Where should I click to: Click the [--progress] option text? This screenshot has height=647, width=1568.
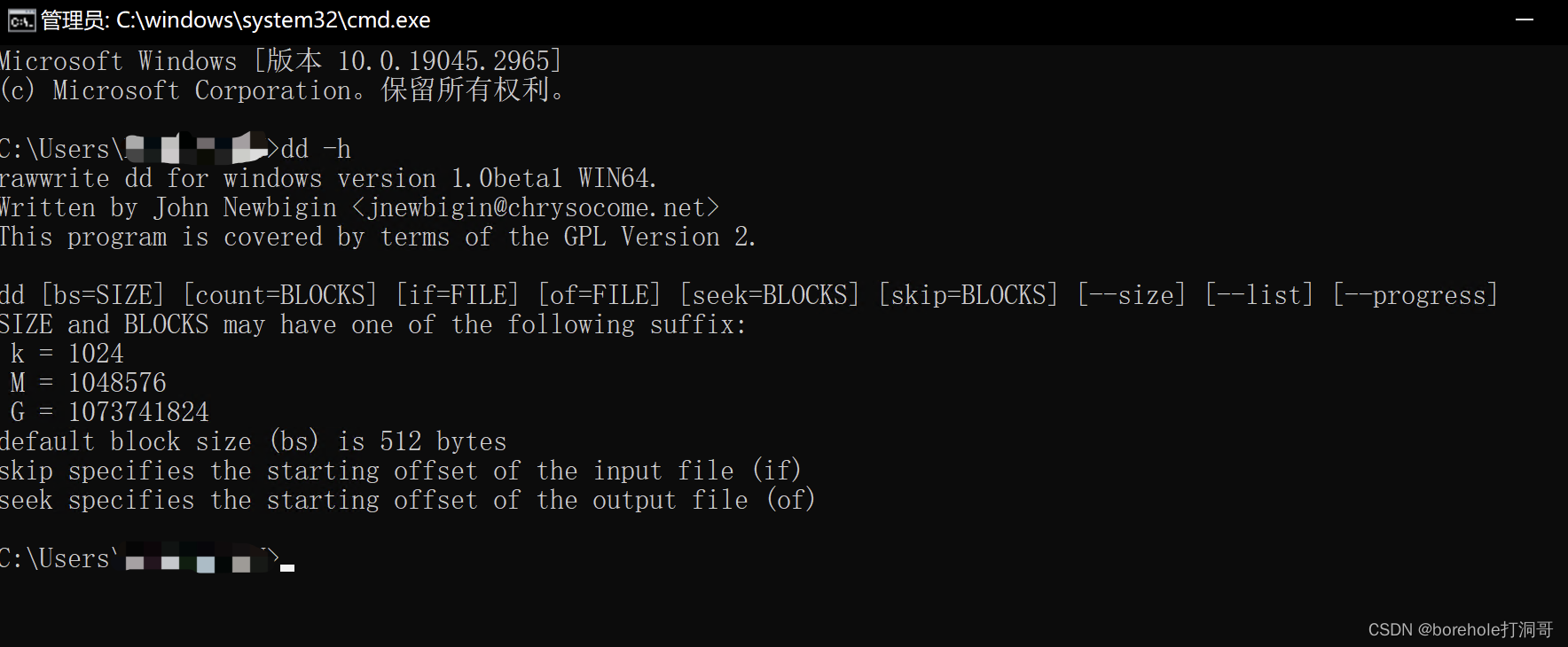point(1415,295)
